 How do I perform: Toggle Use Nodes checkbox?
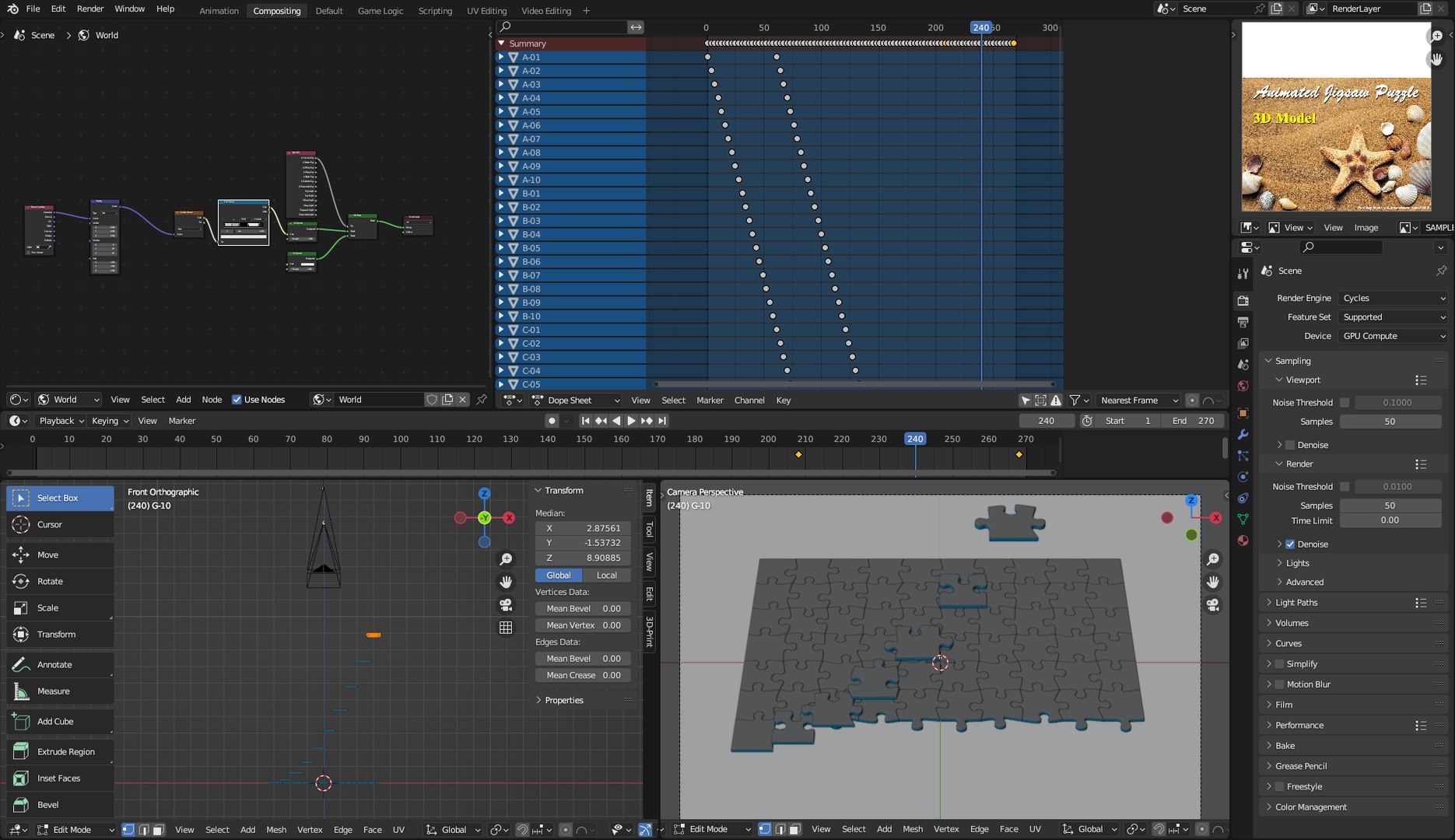[x=237, y=400]
